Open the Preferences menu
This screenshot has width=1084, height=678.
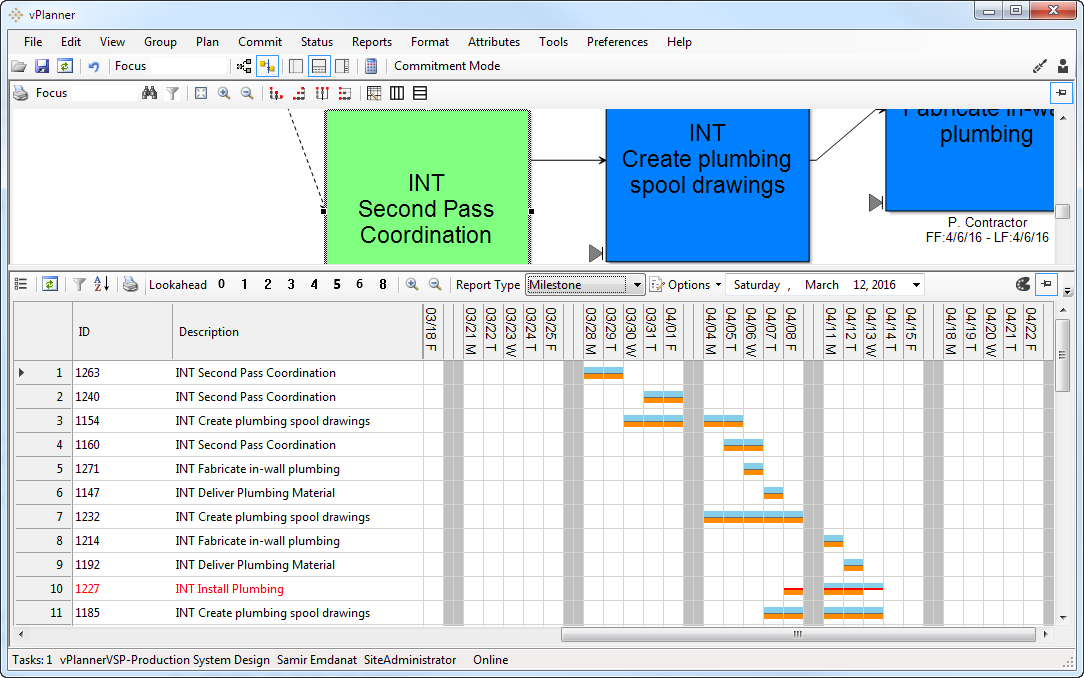pos(617,42)
